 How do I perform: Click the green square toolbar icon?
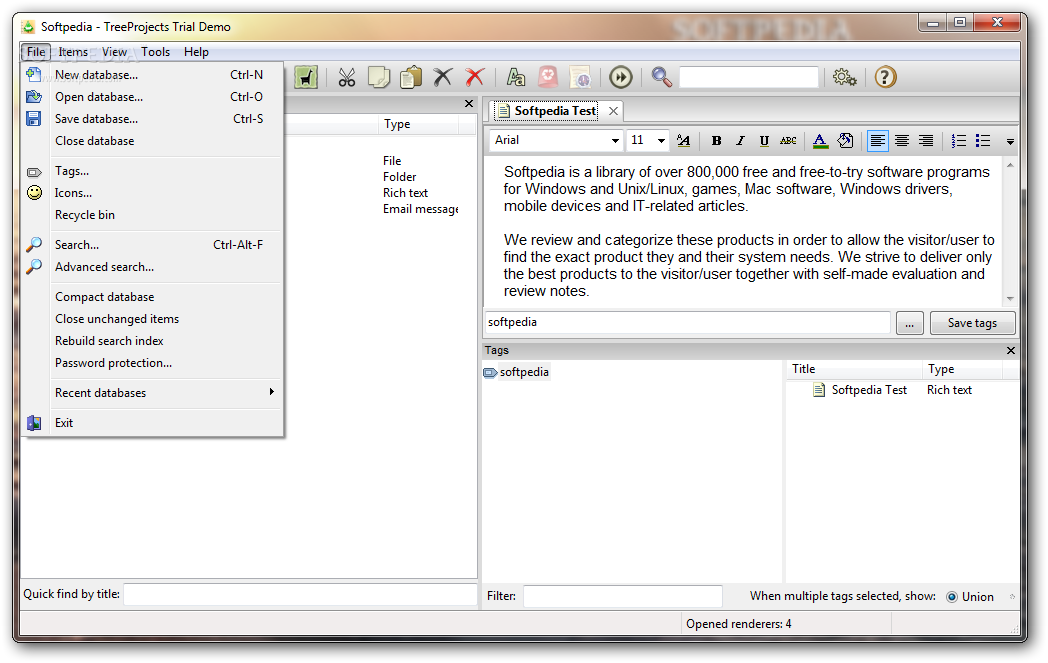(305, 78)
